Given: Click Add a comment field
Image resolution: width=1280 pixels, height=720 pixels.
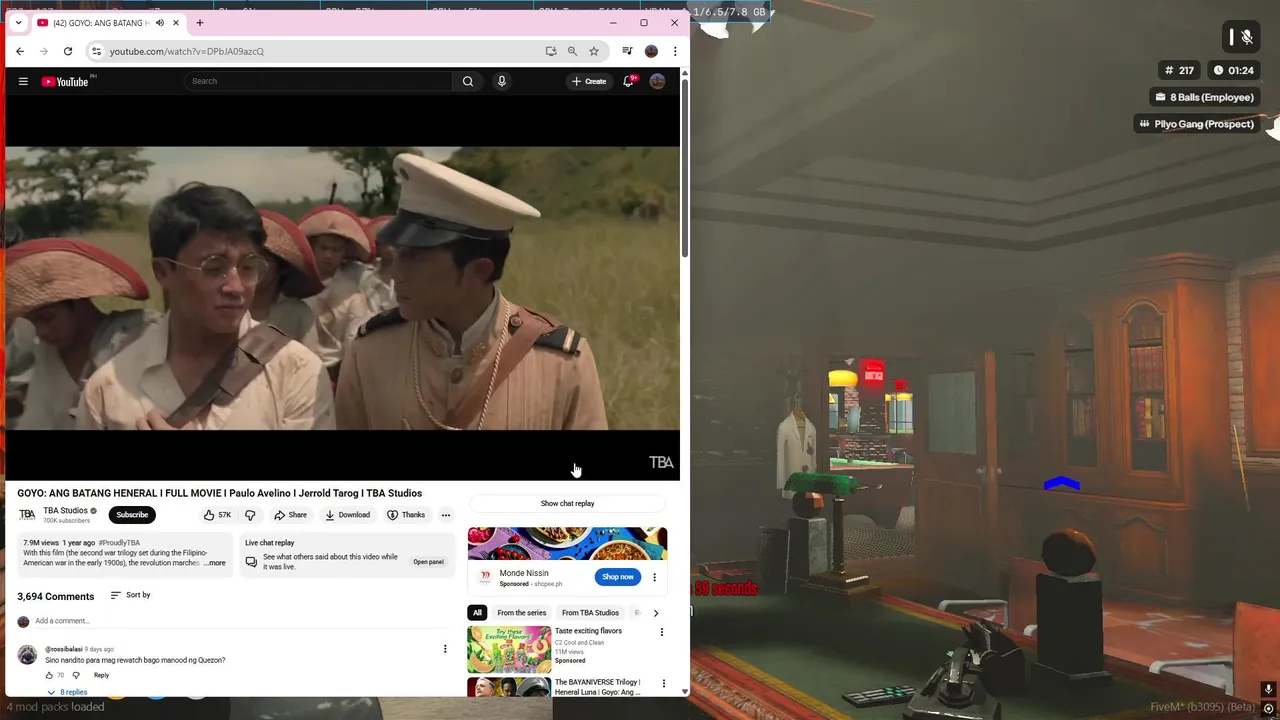Looking at the screenshot, I should click(x=240, y=621).
